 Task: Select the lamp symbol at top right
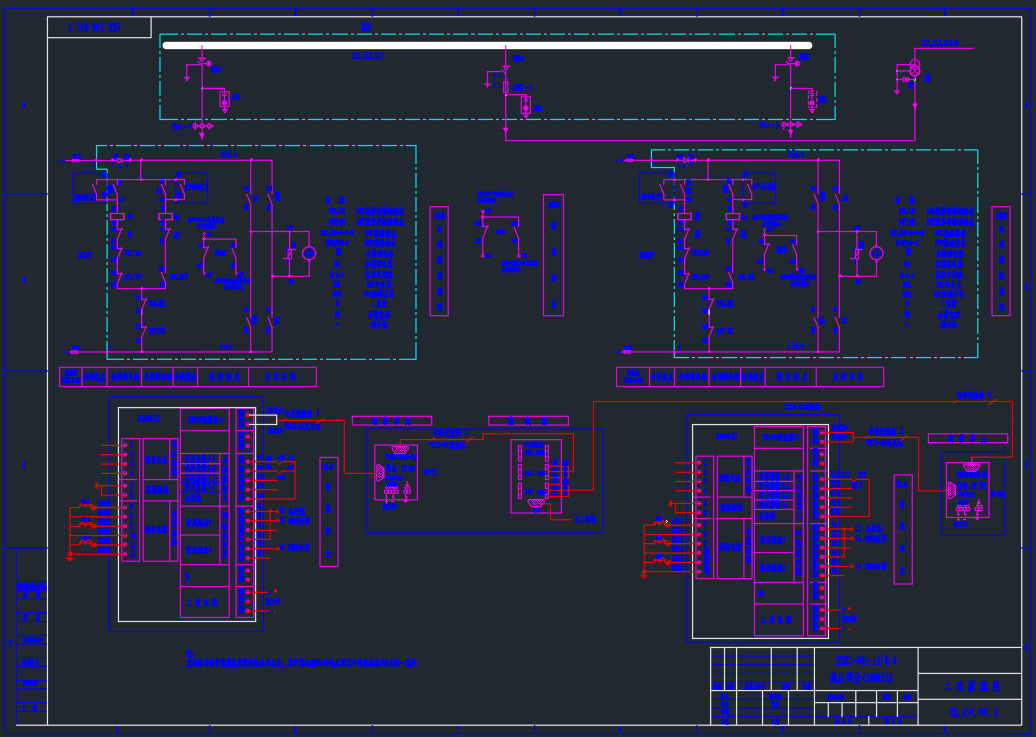point(914,69)
